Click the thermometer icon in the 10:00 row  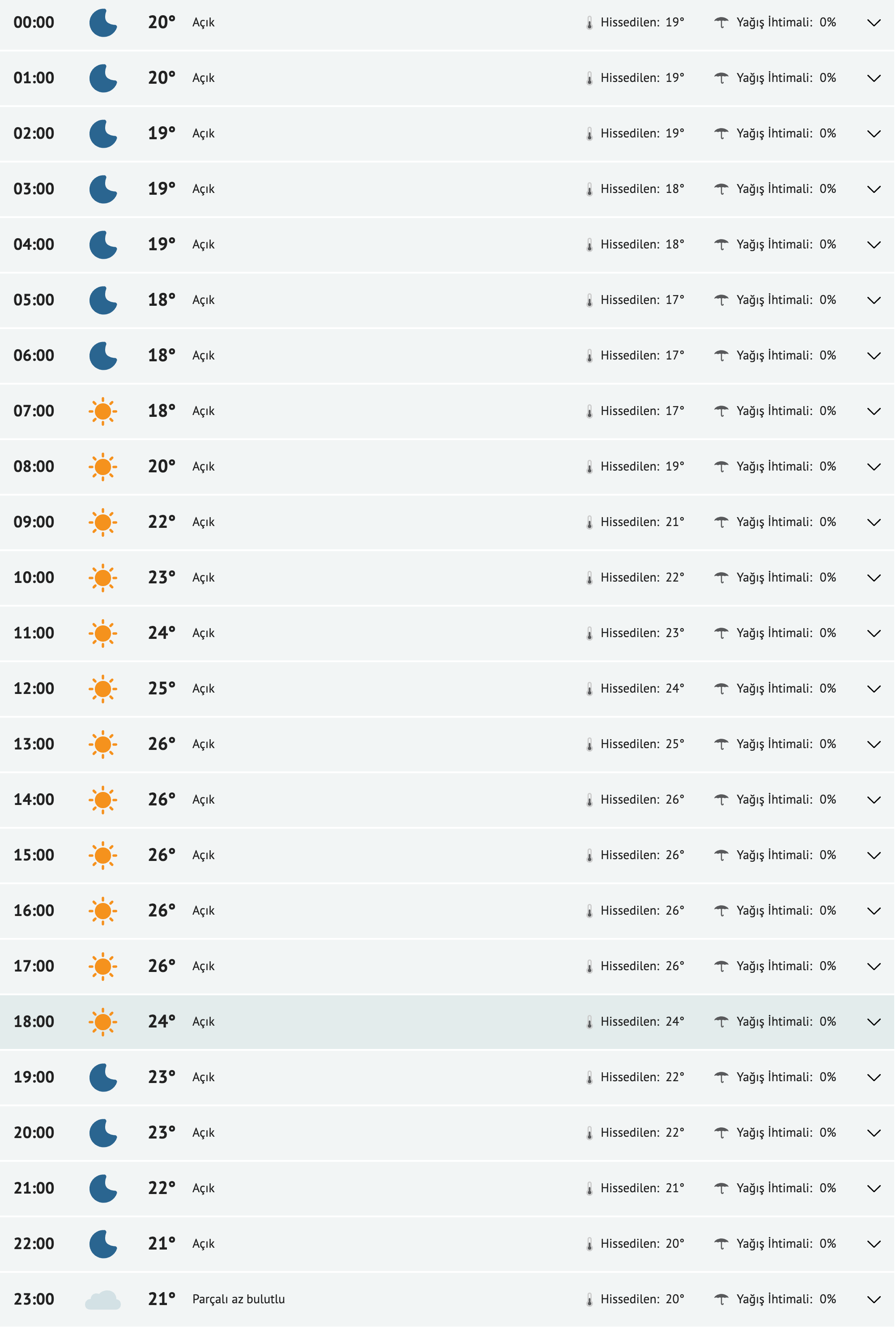589,578
